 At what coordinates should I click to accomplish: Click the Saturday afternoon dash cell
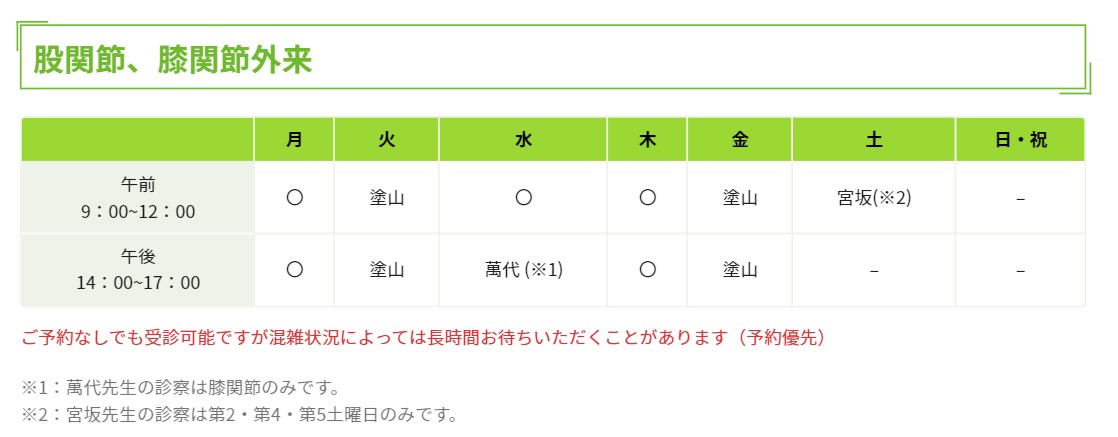point(874,269)
